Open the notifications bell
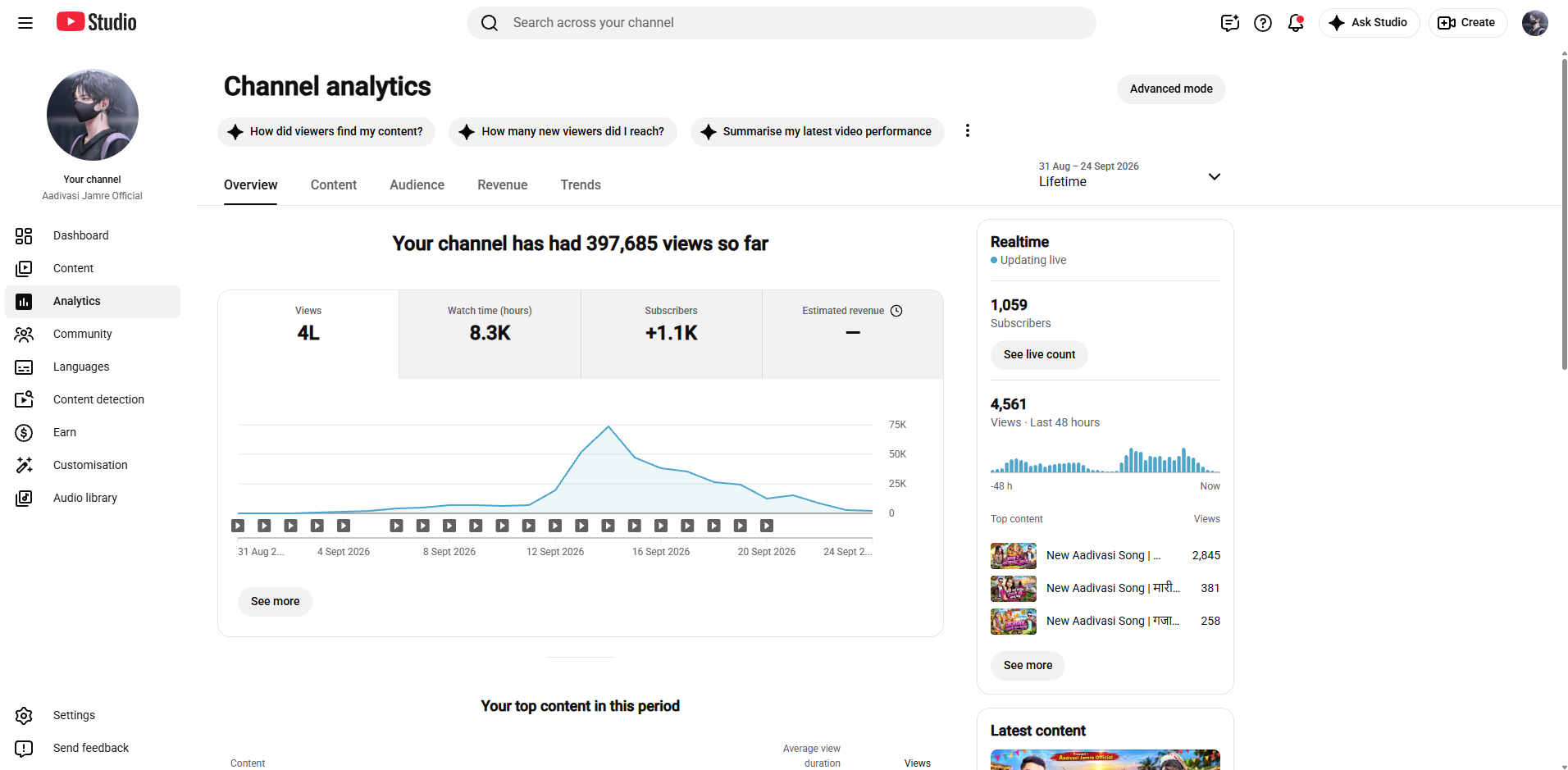This screenshot has height=770, width=1568. [x=1296, y=23]
